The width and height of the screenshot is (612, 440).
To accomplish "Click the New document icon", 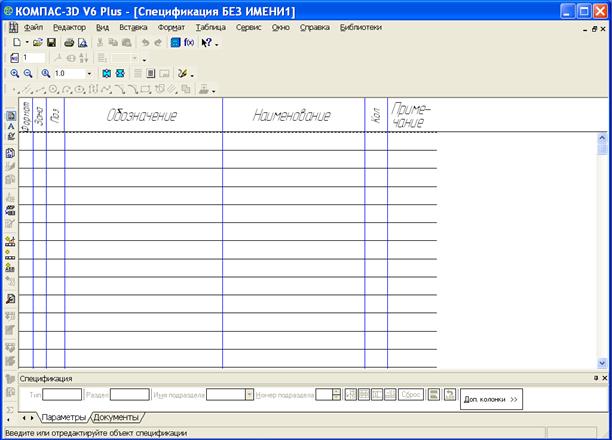I will click(x=16, y=43).
